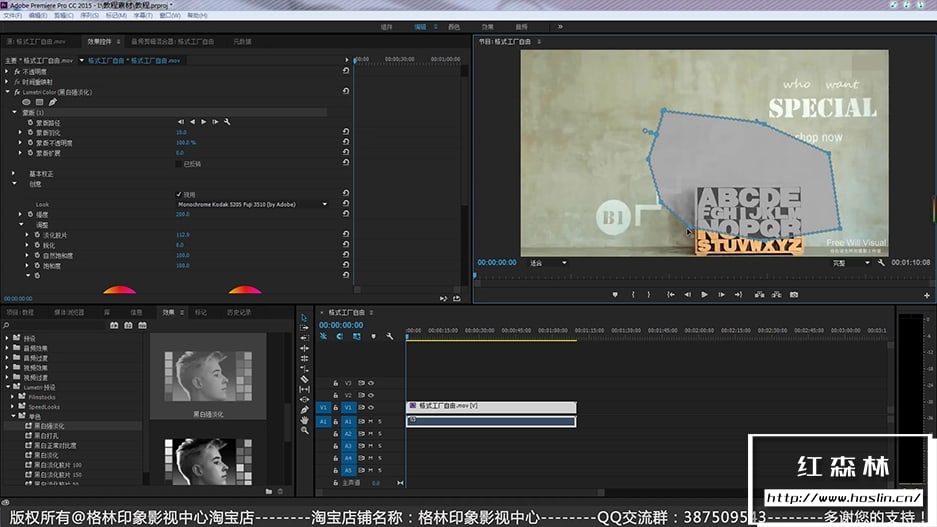This screenshot has width=937, height=527.
Task: Click the Lift button in Program monitor
Action: coord(759,295)
